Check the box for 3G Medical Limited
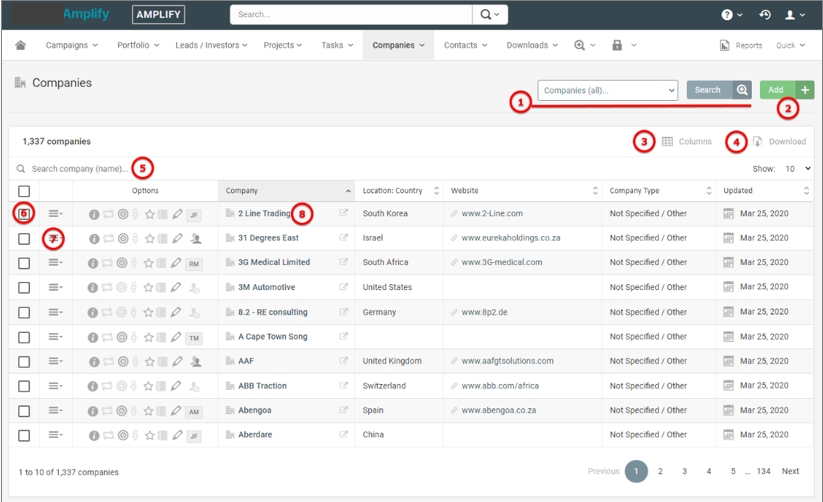823x502 pixels. 24,263
